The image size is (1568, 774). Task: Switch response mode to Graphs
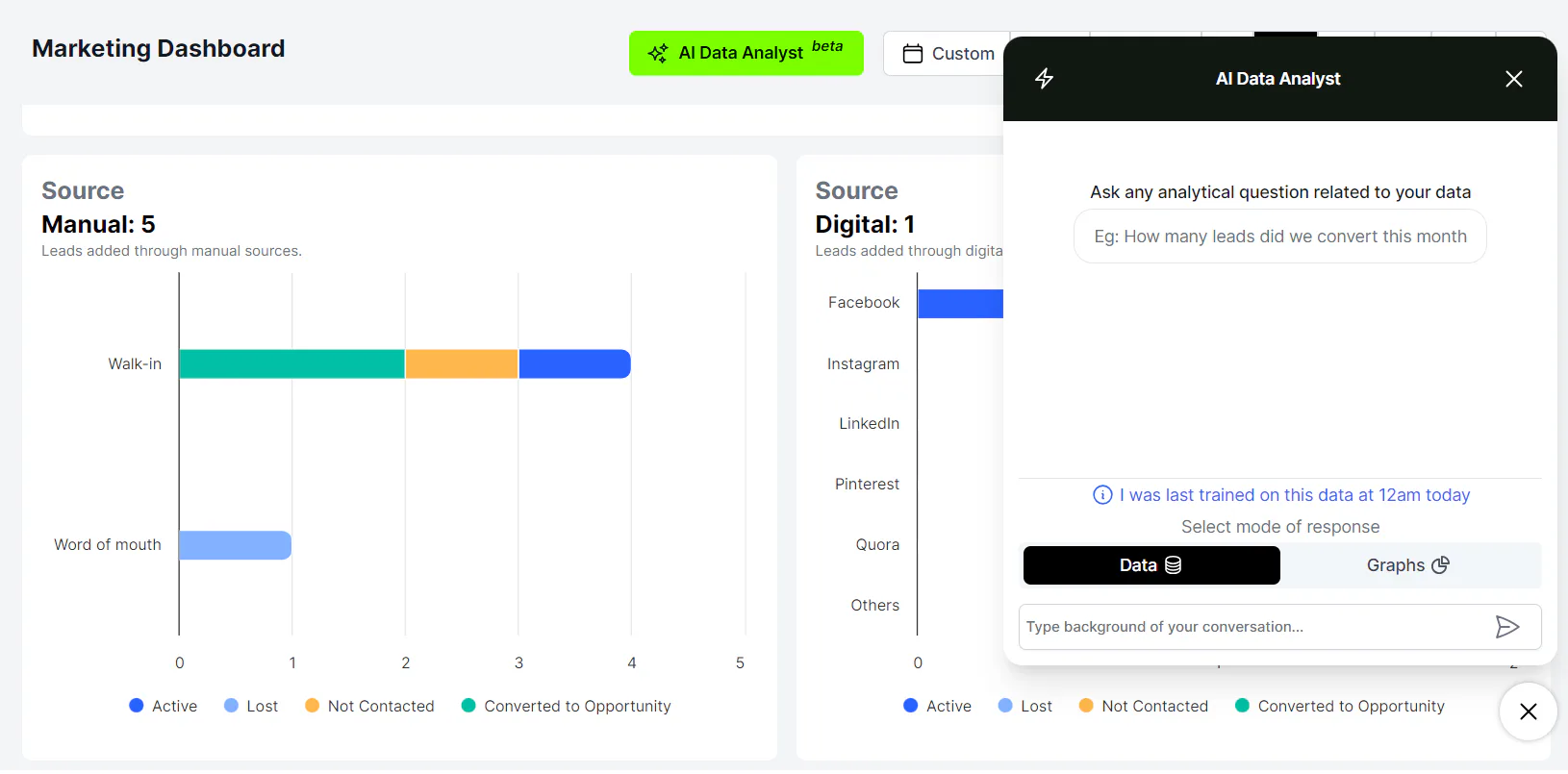pos(1408,565)
